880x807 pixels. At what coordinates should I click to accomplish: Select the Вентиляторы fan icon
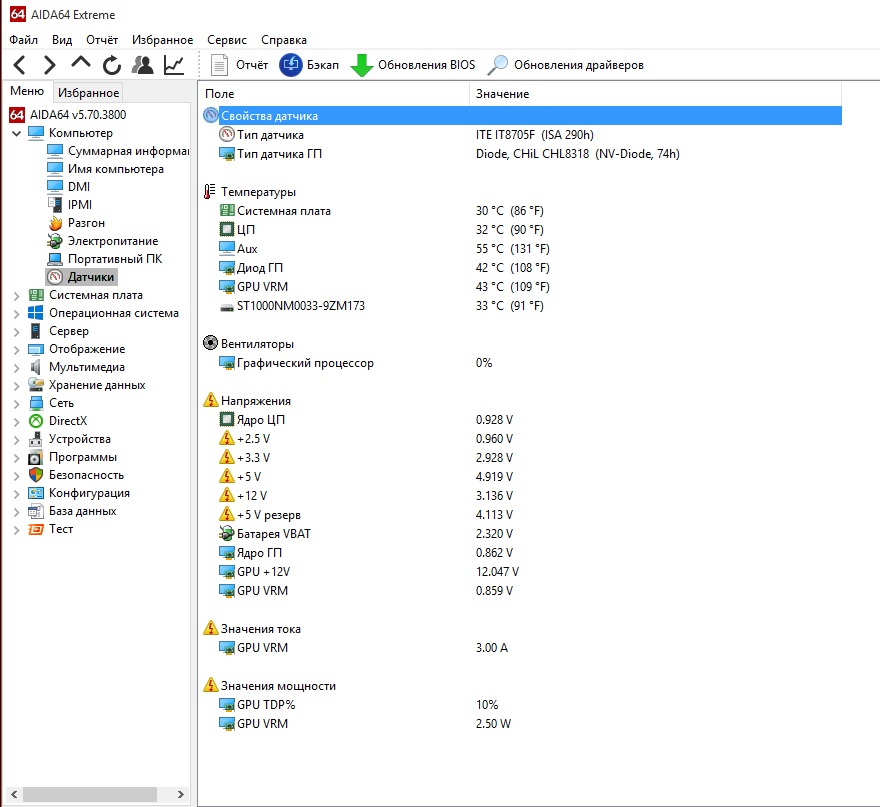tap(210, 343)
